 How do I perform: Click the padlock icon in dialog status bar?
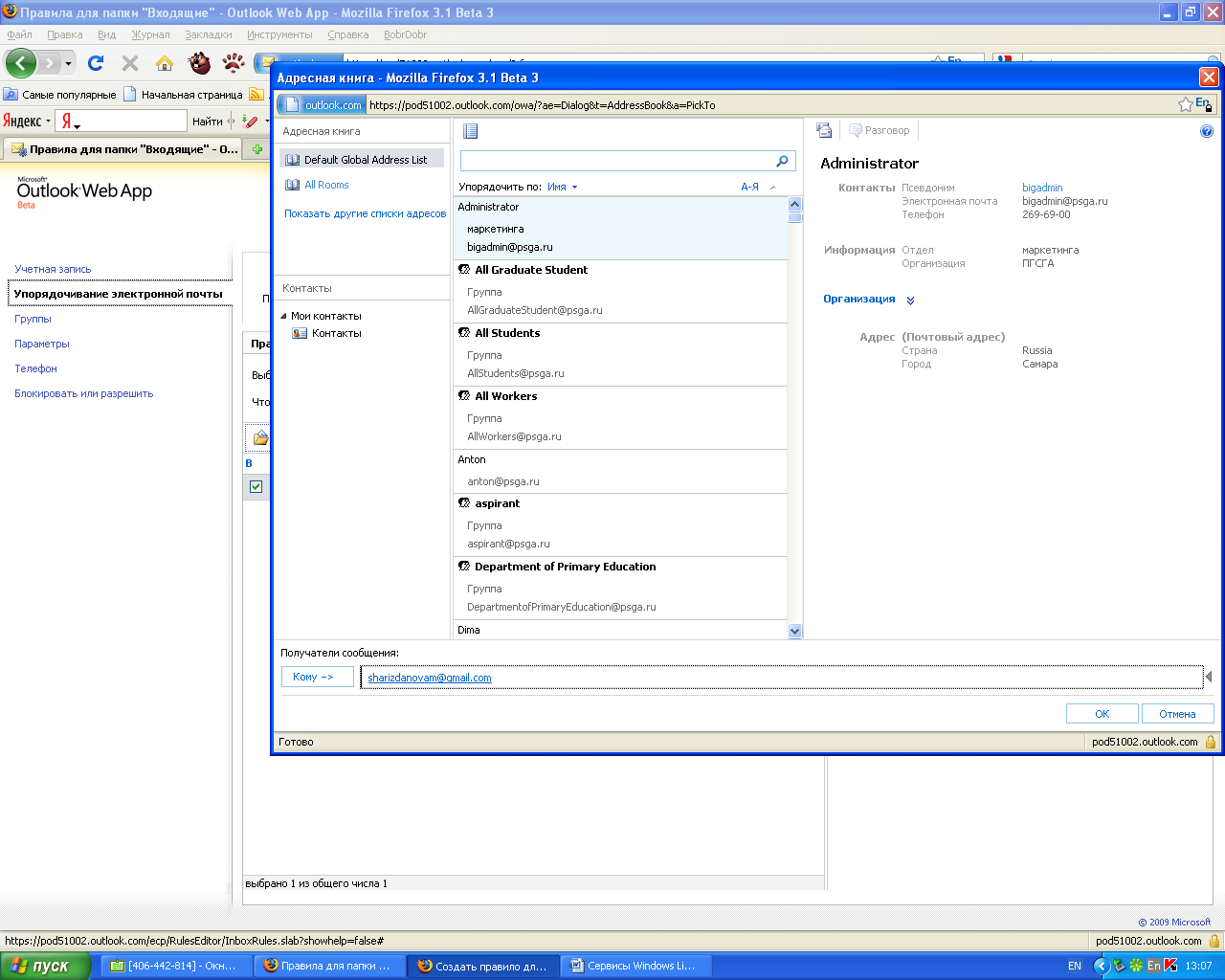coord(1211,742)
